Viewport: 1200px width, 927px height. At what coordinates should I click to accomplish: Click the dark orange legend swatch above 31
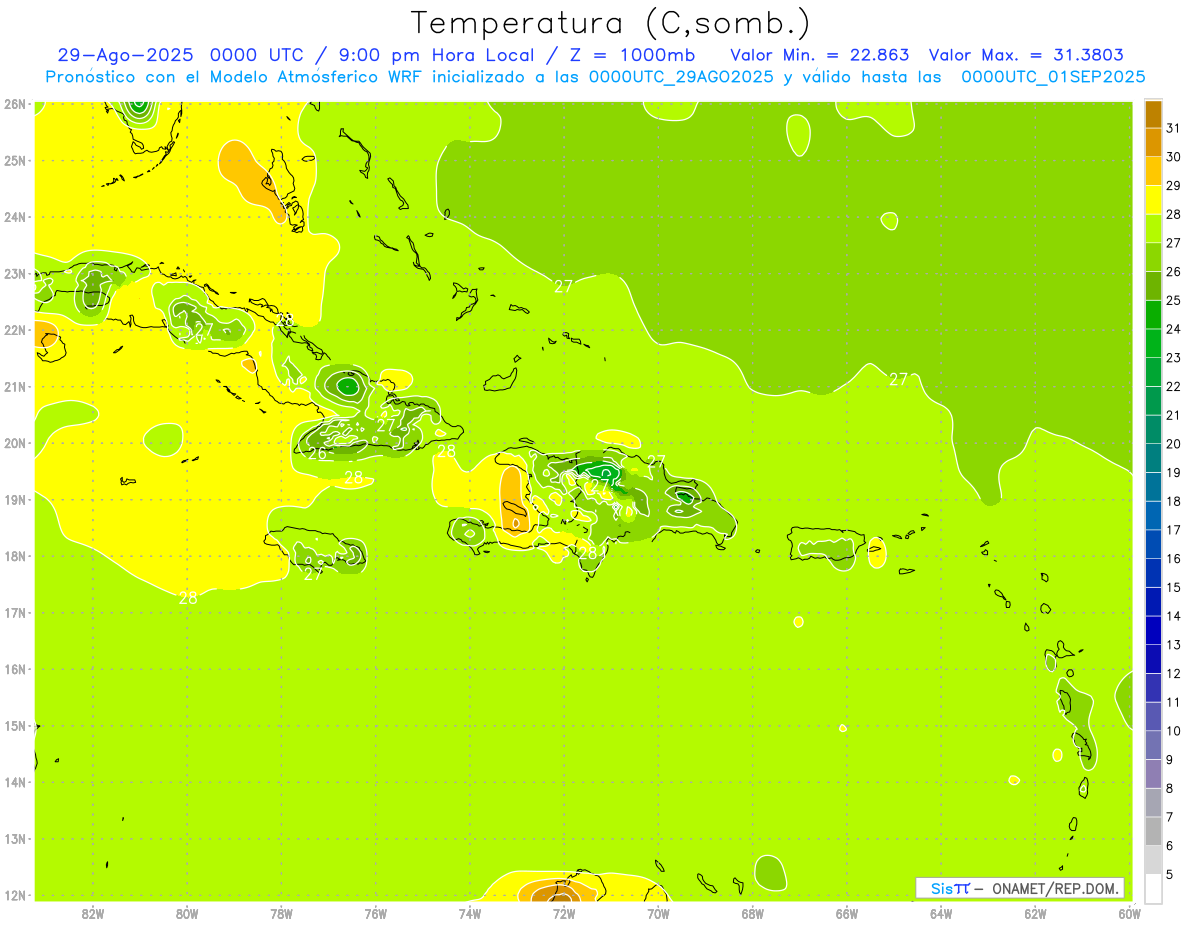pos(1153,115)
